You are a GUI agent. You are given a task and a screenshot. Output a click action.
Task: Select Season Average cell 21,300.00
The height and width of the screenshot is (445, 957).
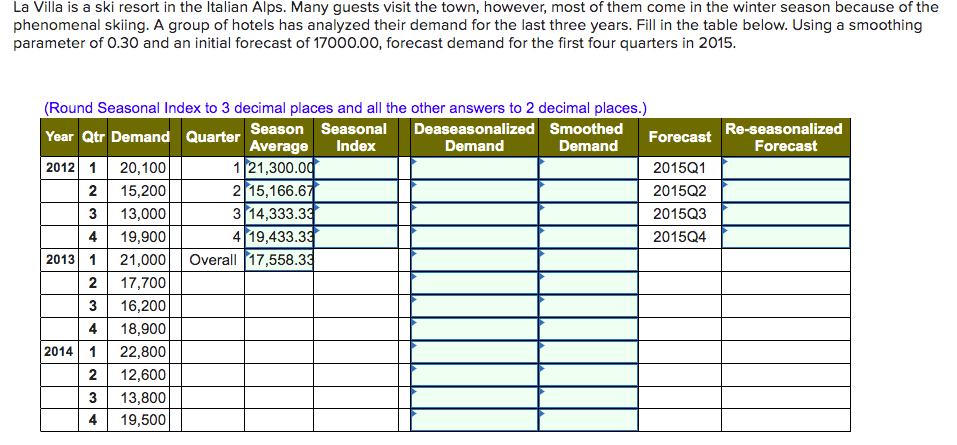[279, 168]
